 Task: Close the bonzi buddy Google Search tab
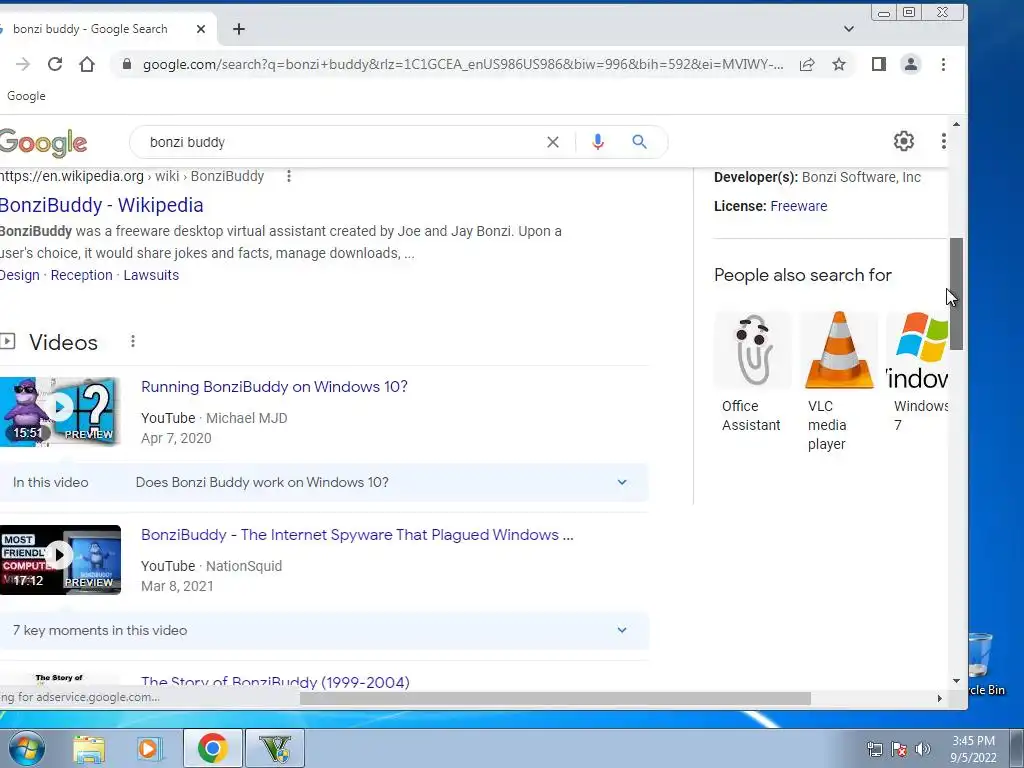point(201,29)
